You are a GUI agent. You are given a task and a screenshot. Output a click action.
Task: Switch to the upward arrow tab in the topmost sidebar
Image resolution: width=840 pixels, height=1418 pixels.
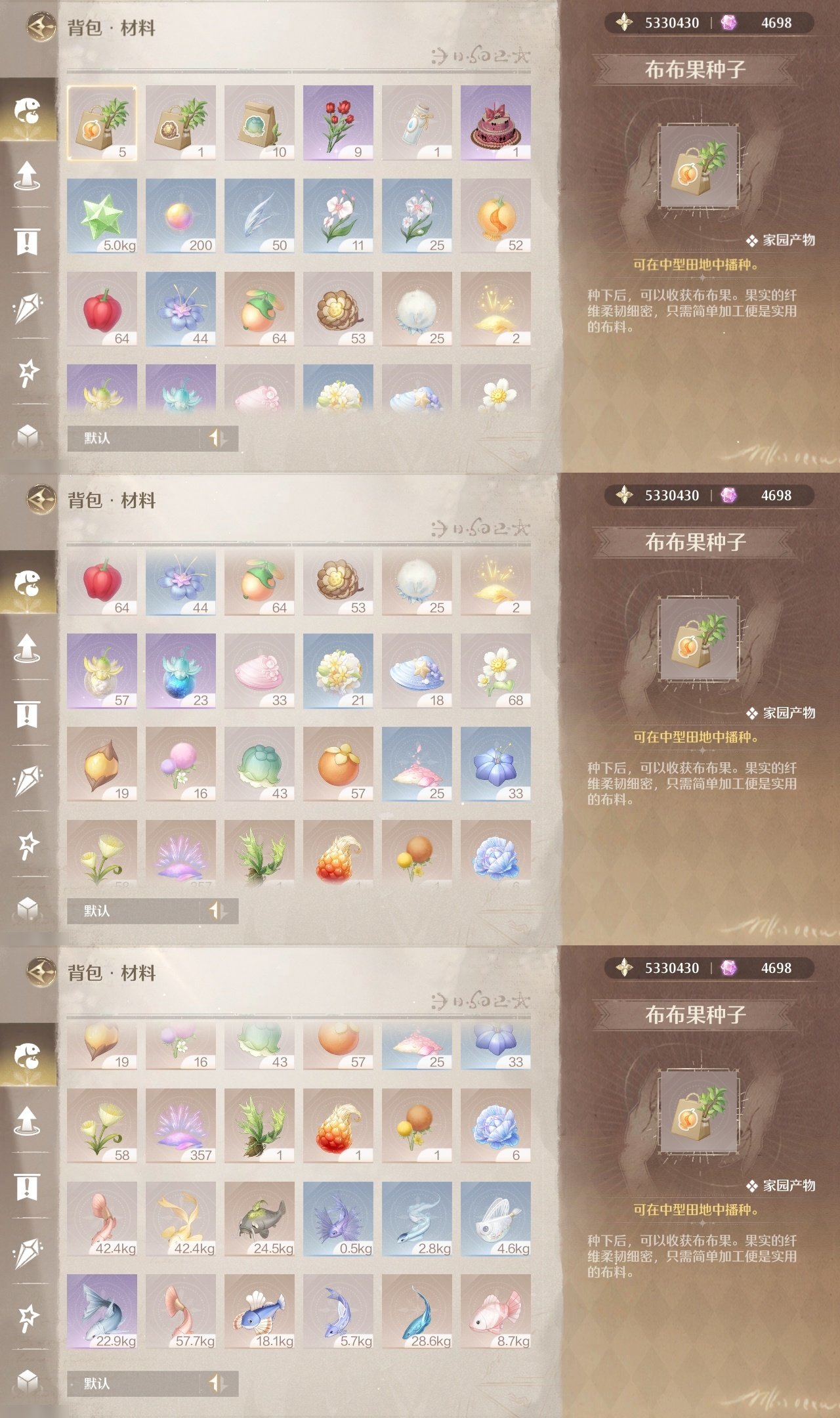tap(28, 175)
